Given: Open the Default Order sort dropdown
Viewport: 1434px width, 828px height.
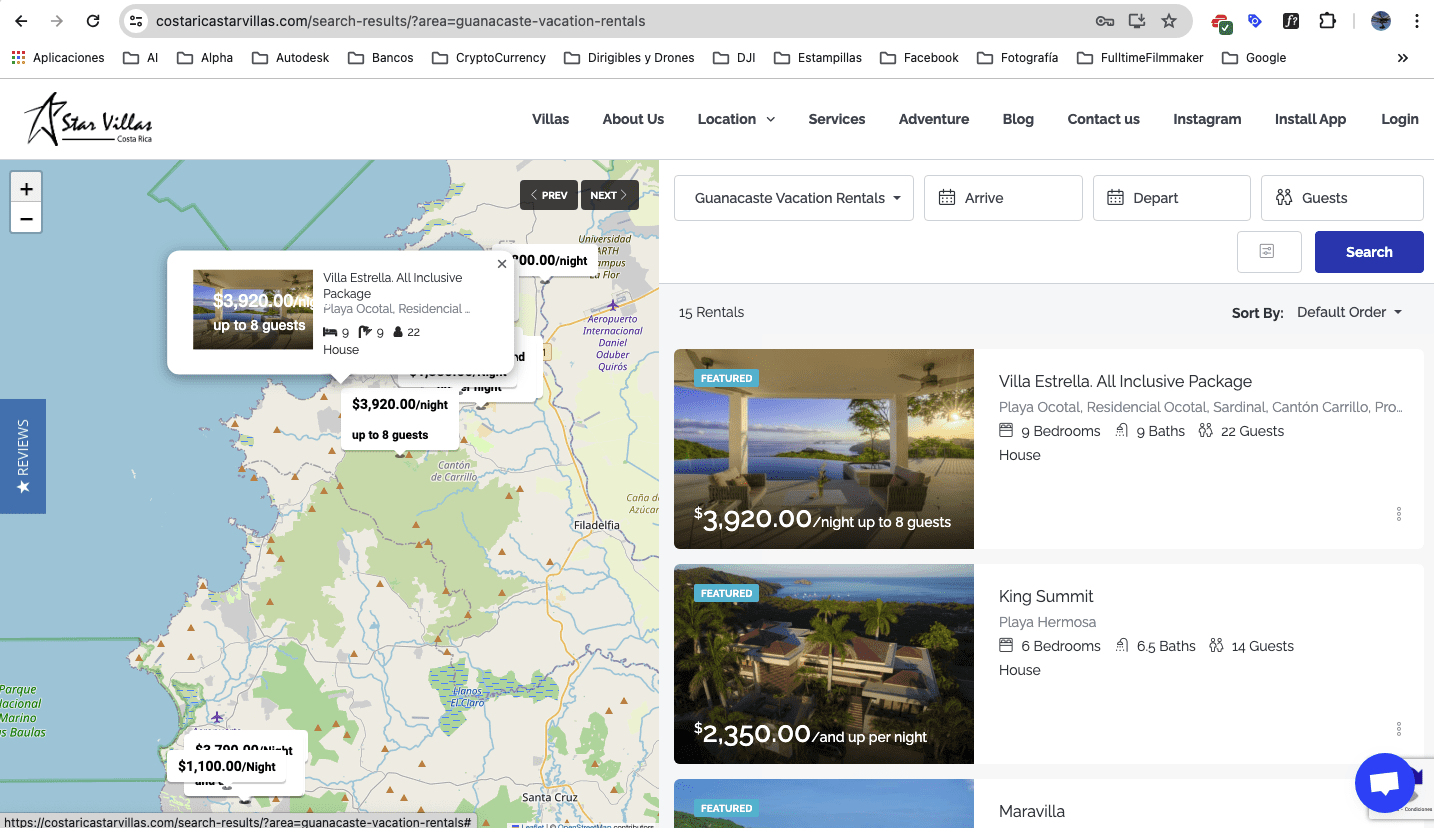Looking at the screenshot, I should pos(1350,312).
